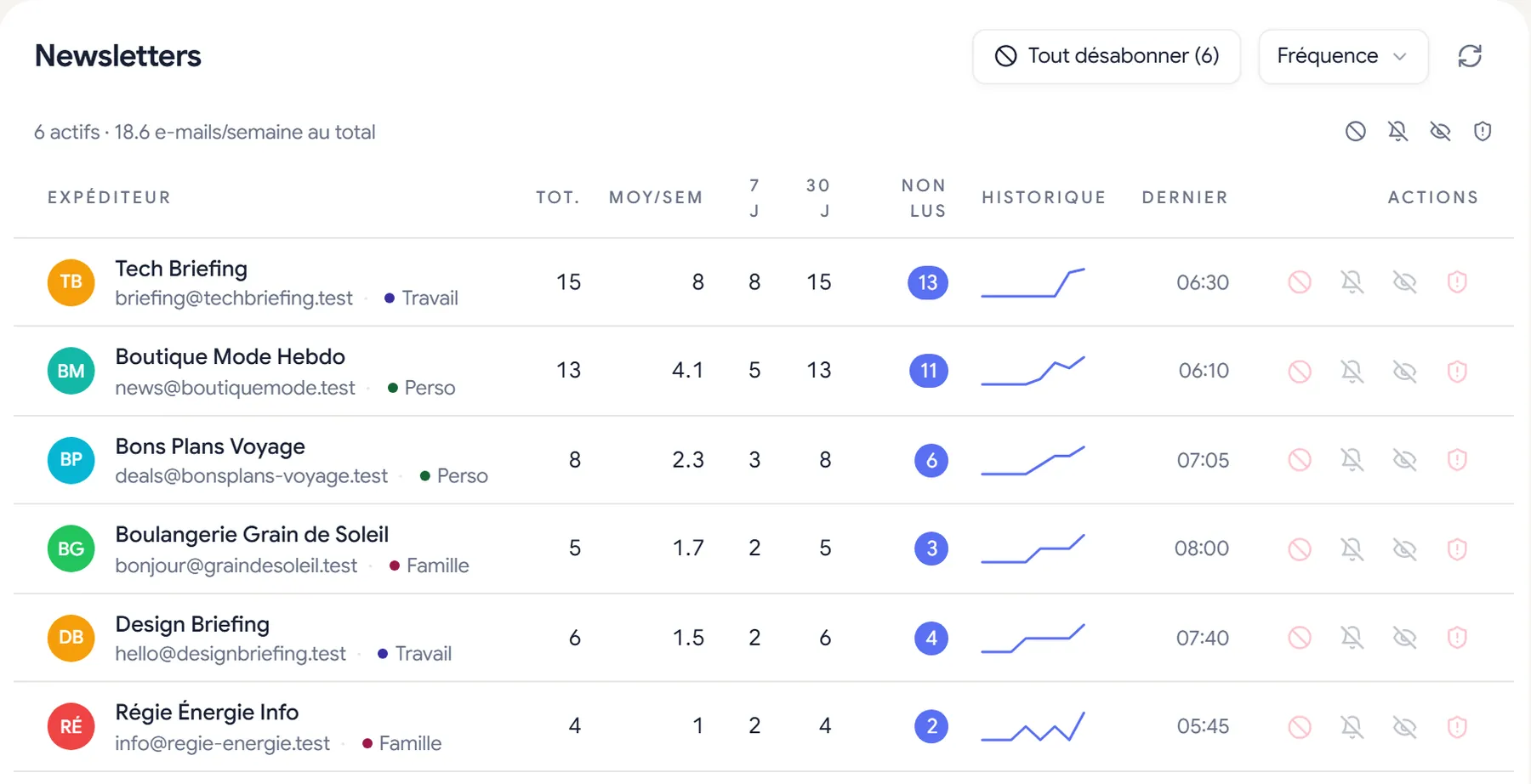This screenshot has height=784, width=1531.
Task: Click unread badge 13 for Tech Briefing
Action: tap(928, 282)
